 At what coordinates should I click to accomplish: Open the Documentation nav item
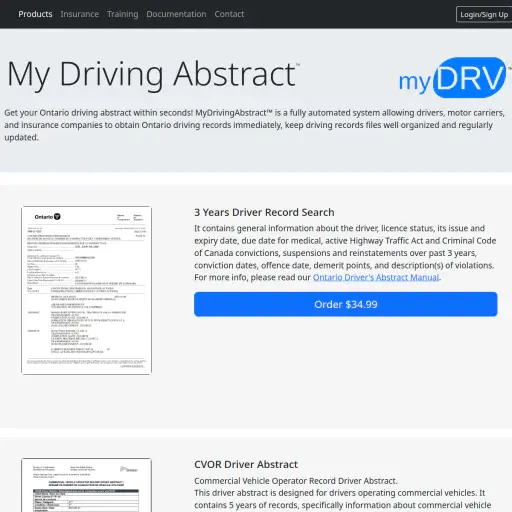pyautogui.click(x=176, y=14)
